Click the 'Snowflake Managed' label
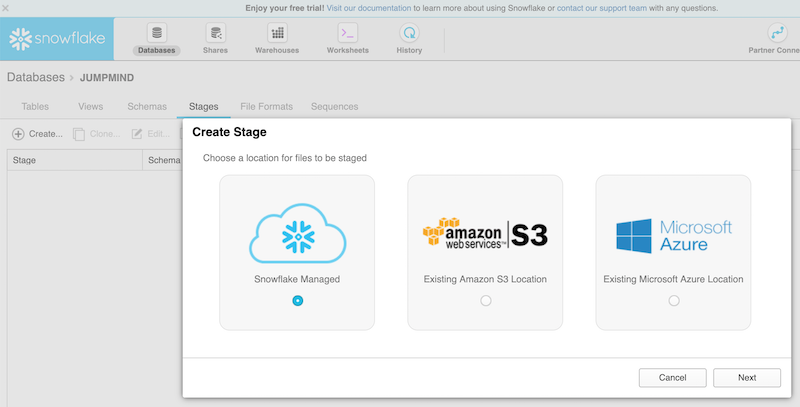 pos(297,279)
